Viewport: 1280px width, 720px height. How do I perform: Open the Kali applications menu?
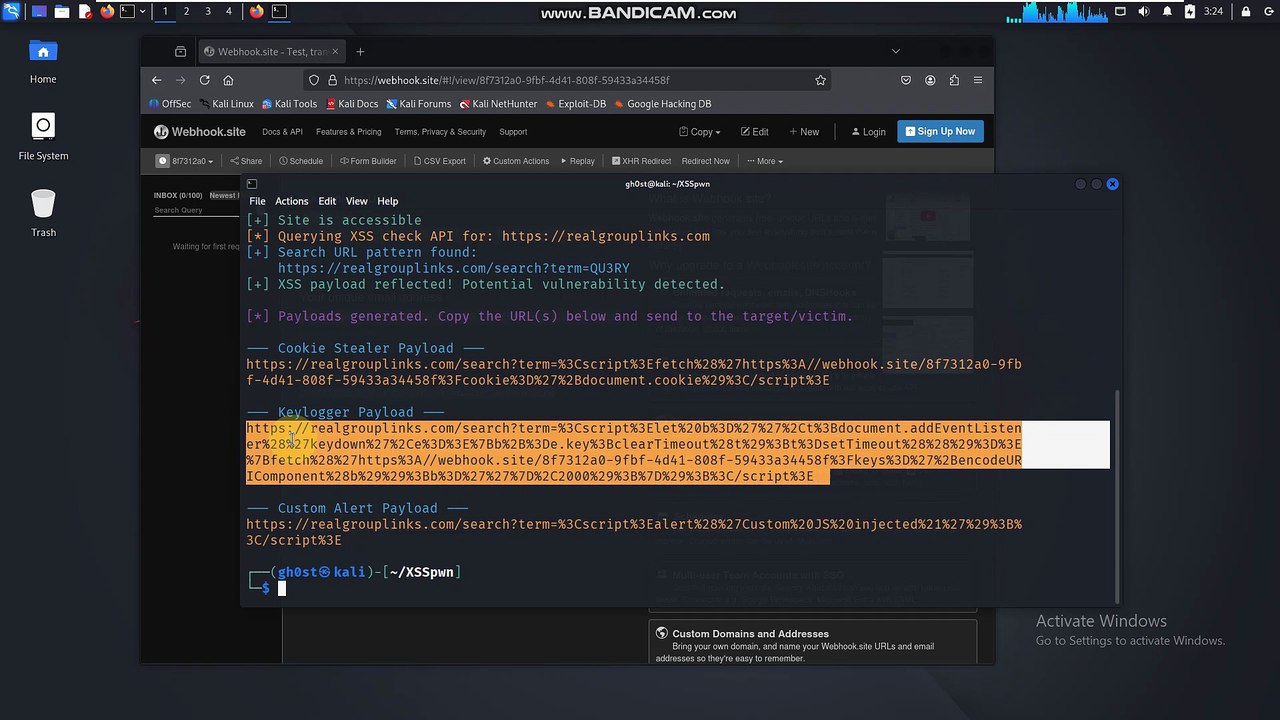(x=12, y=12)
